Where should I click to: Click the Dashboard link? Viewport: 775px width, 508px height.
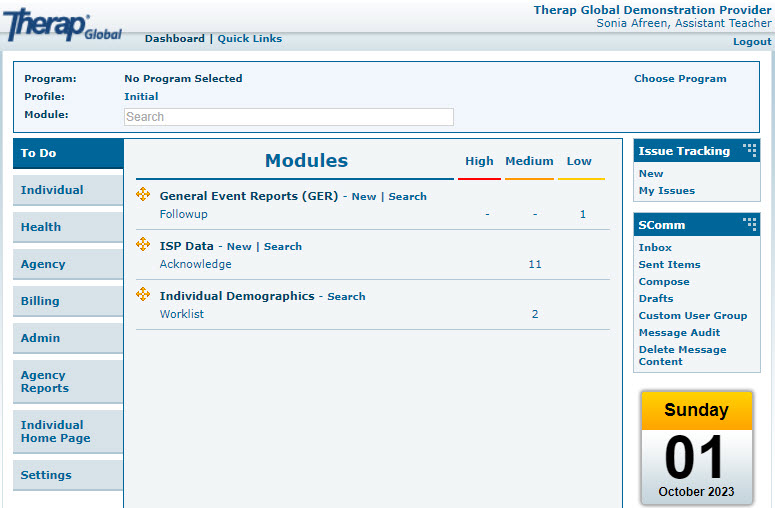[174, 39]
